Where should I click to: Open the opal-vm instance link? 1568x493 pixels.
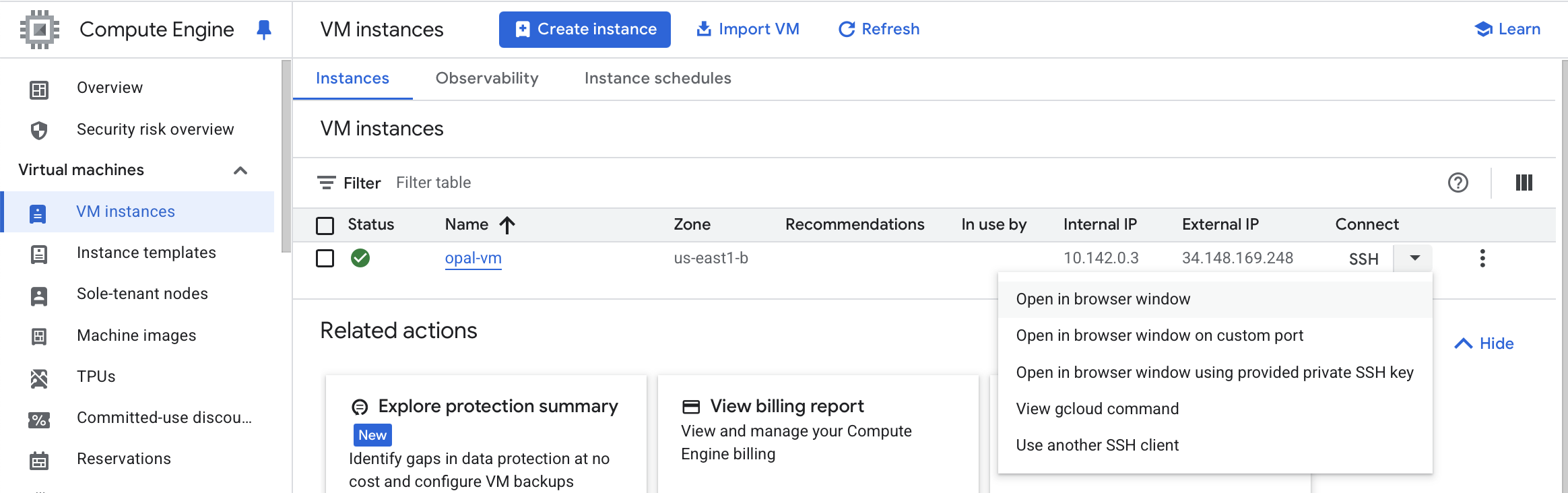(x=473, y=259)
